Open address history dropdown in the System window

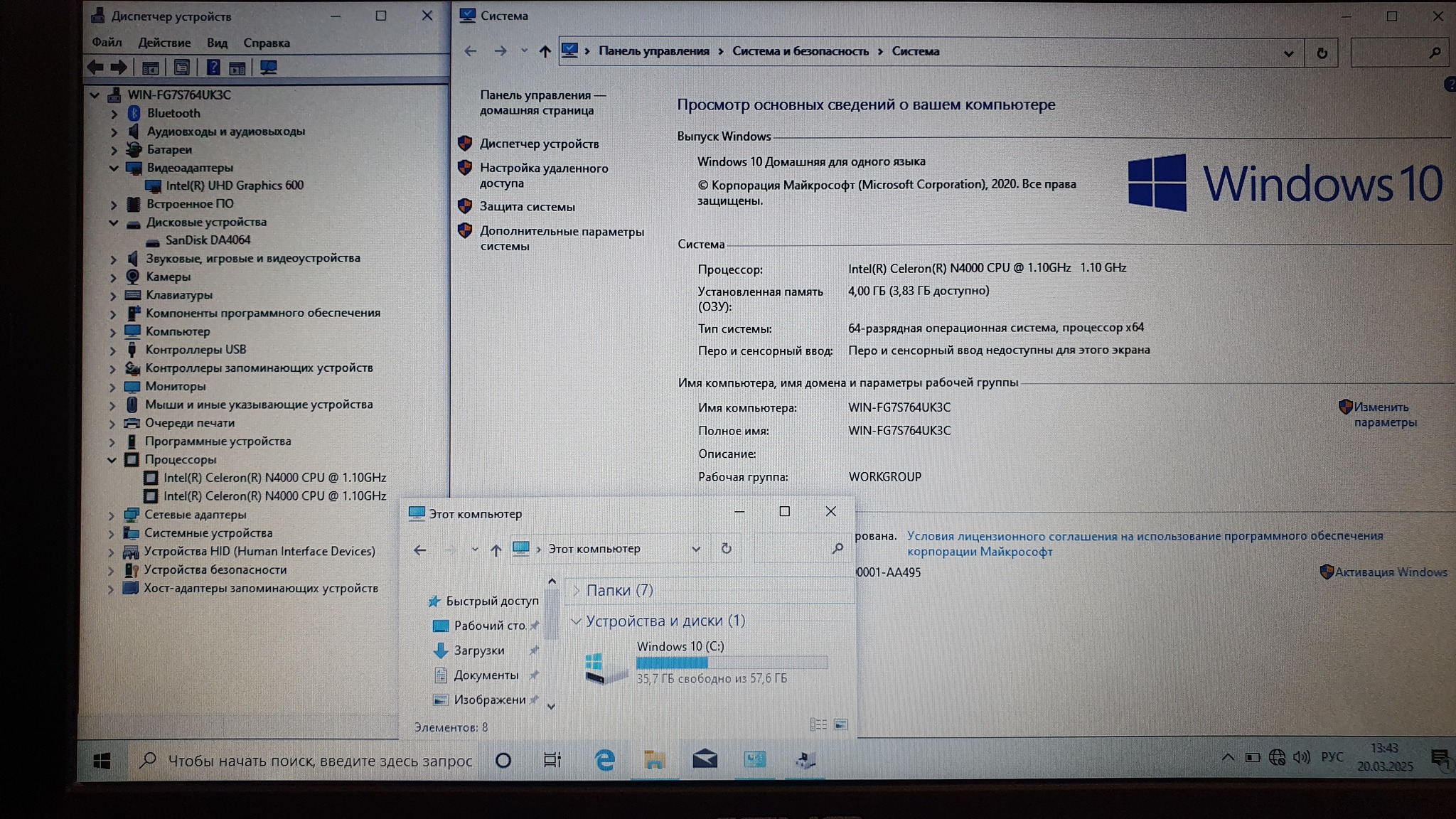(x=1288, y=53)
